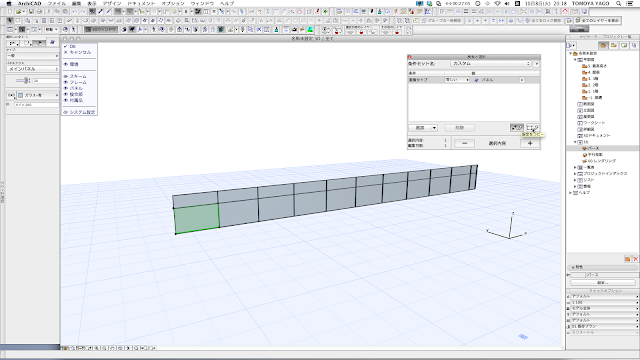Open システム設定 in the edit palette
This screenshot has height=360, width=640.
pyautogui.click(x=80, y=112)
